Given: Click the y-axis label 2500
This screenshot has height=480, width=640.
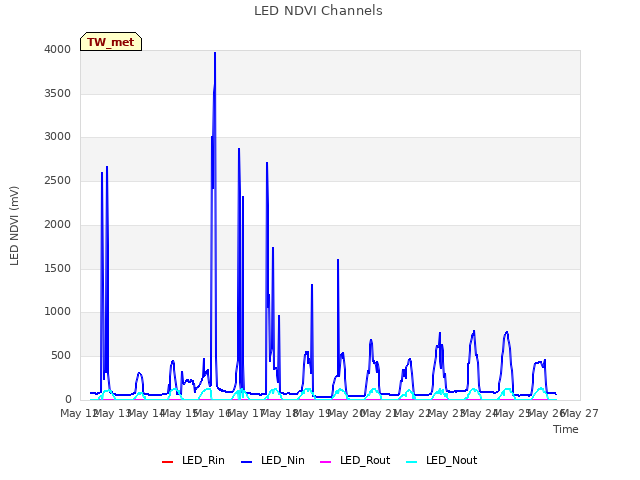Looking at the screenshot, I should (57, 180).
